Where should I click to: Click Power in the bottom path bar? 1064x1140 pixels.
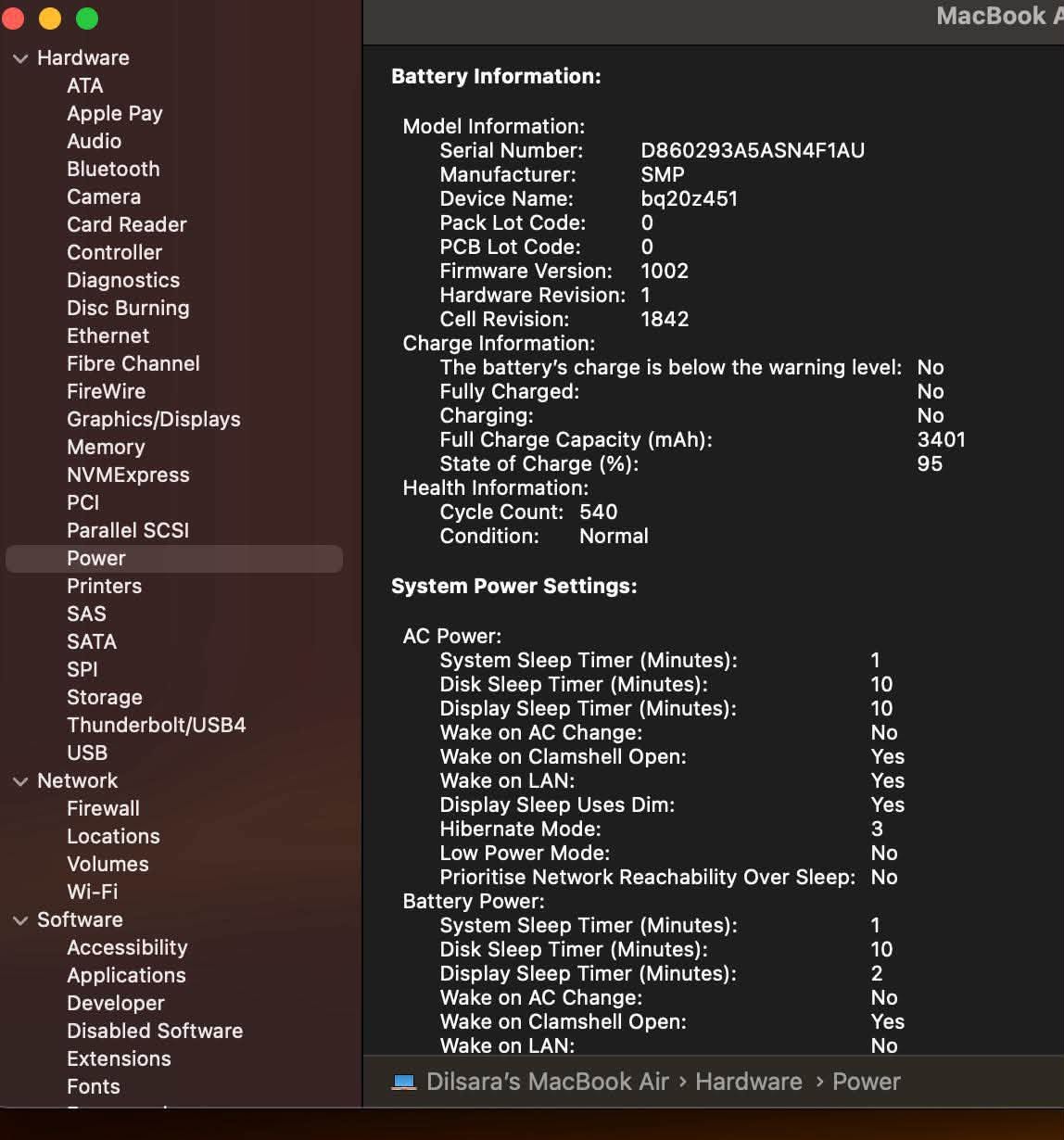pyautogui.click(x=867, y=1082)
